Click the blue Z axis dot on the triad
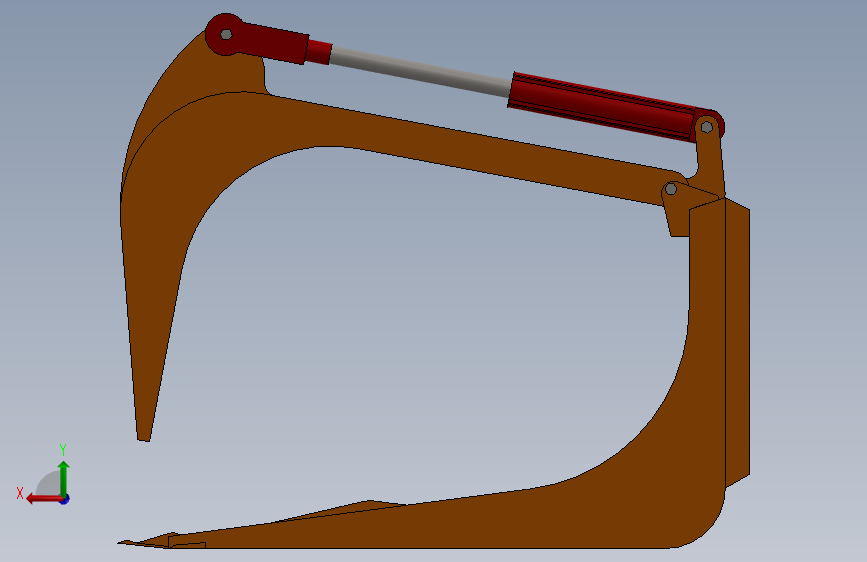The height and width of the screenshot is (562, 867). 65,499
